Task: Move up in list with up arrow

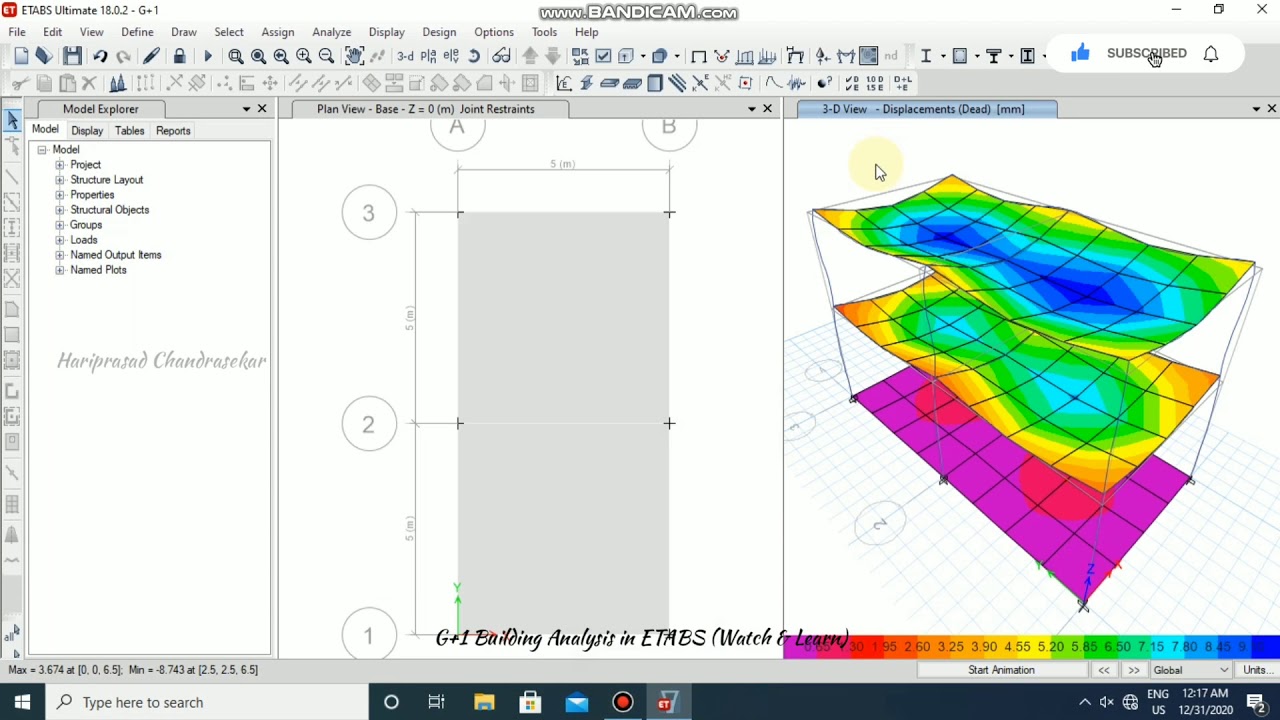Action: click(530, 57)
